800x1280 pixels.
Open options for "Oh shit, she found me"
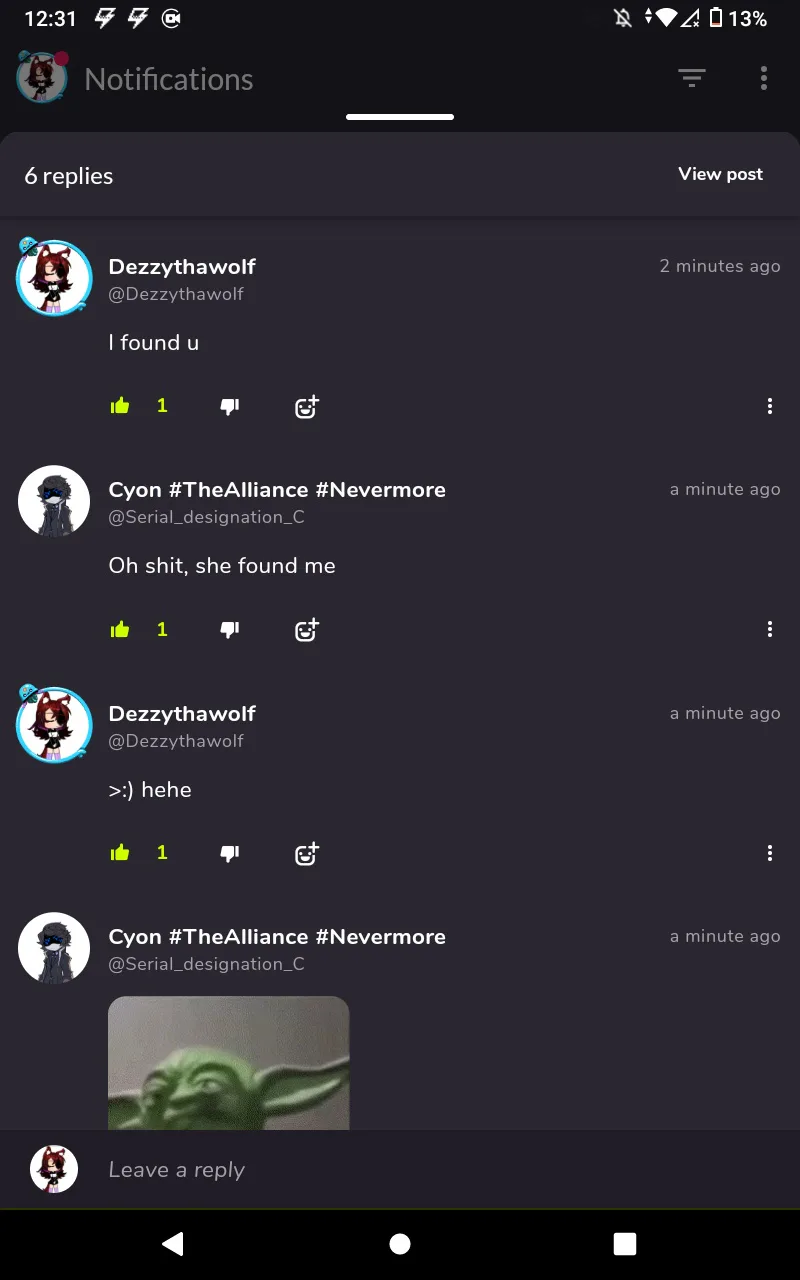[x=769, y=629]
